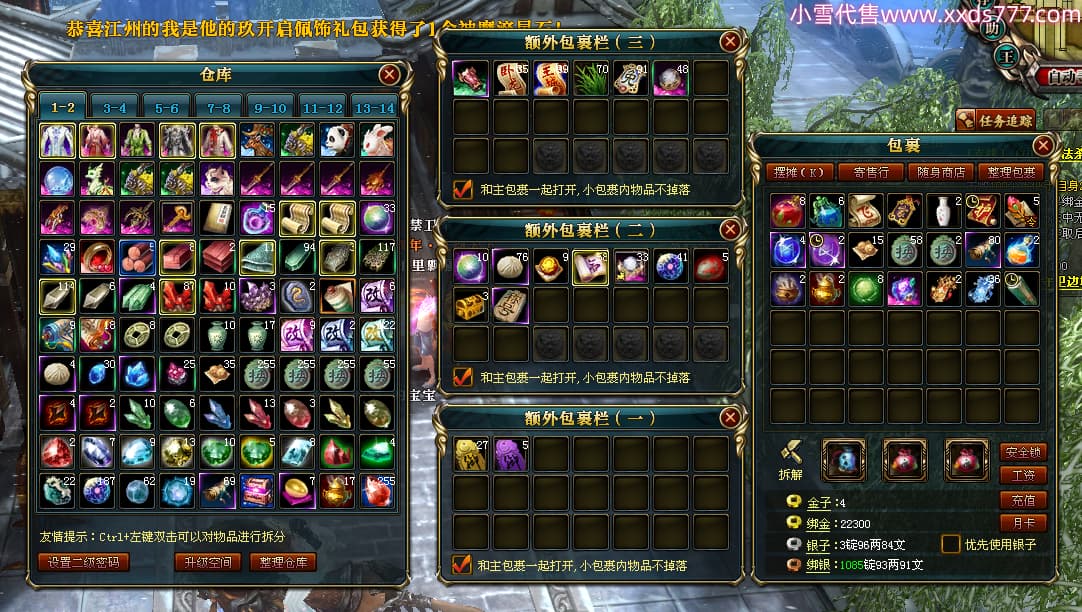Open the 随身商店 shop button
This screenshot has height=612, width=1082.
[941, 172]
